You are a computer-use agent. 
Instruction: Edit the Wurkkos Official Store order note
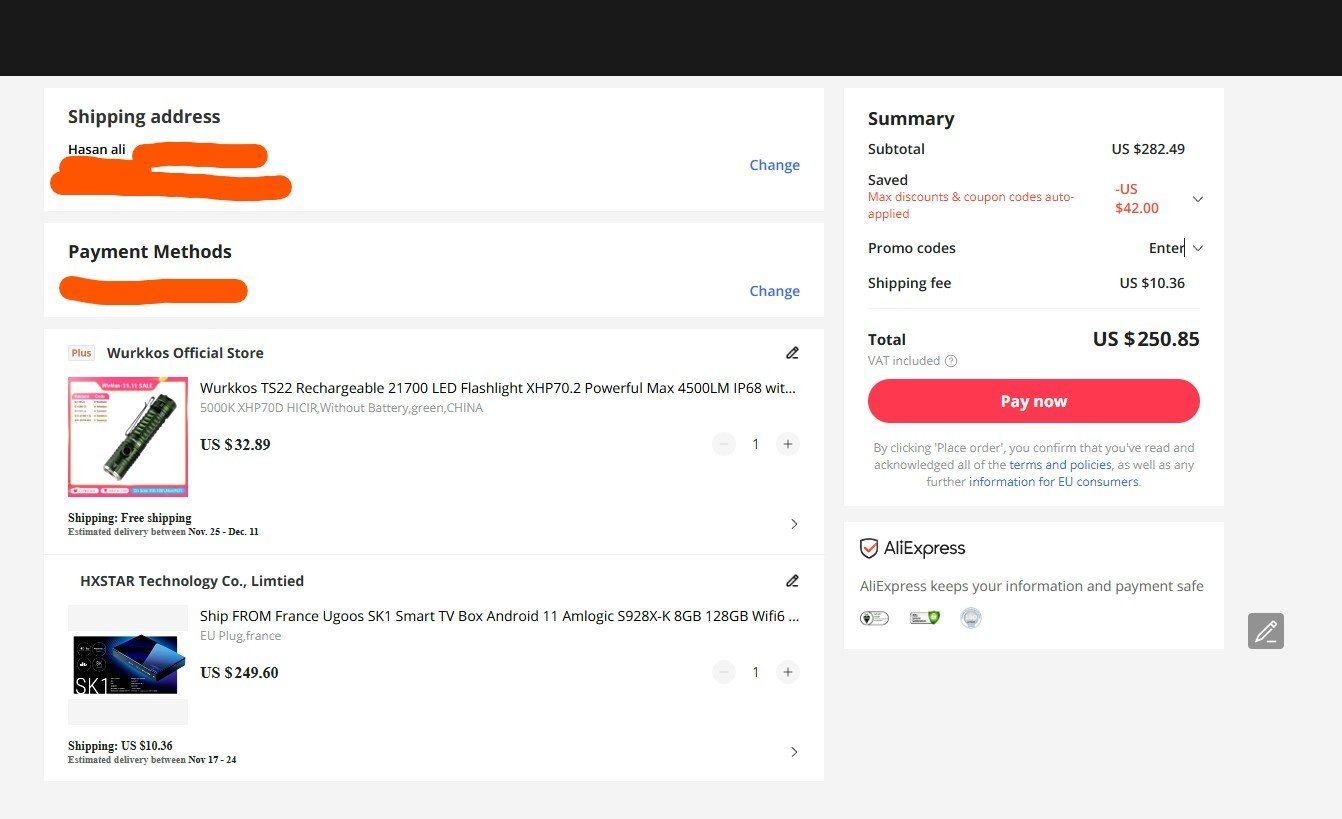[792, 353]
